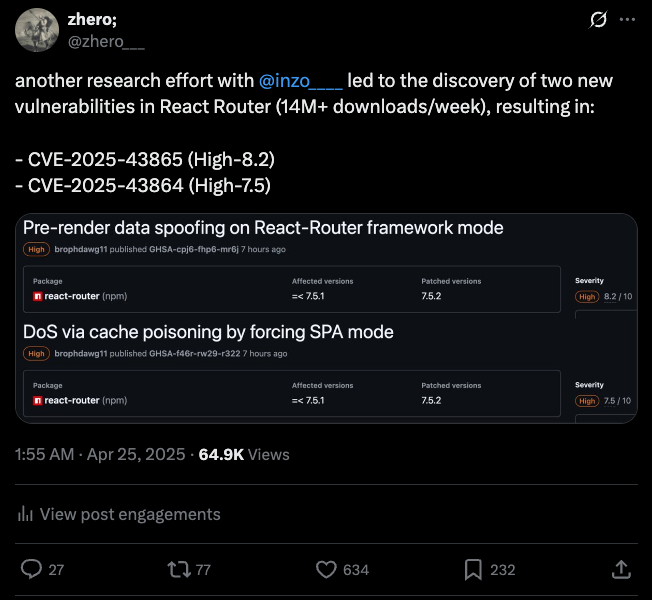Share the post via the upload arrow icon
Viewport: 652px width, 600px height.
pyautogui.click(x=622, y=569)
